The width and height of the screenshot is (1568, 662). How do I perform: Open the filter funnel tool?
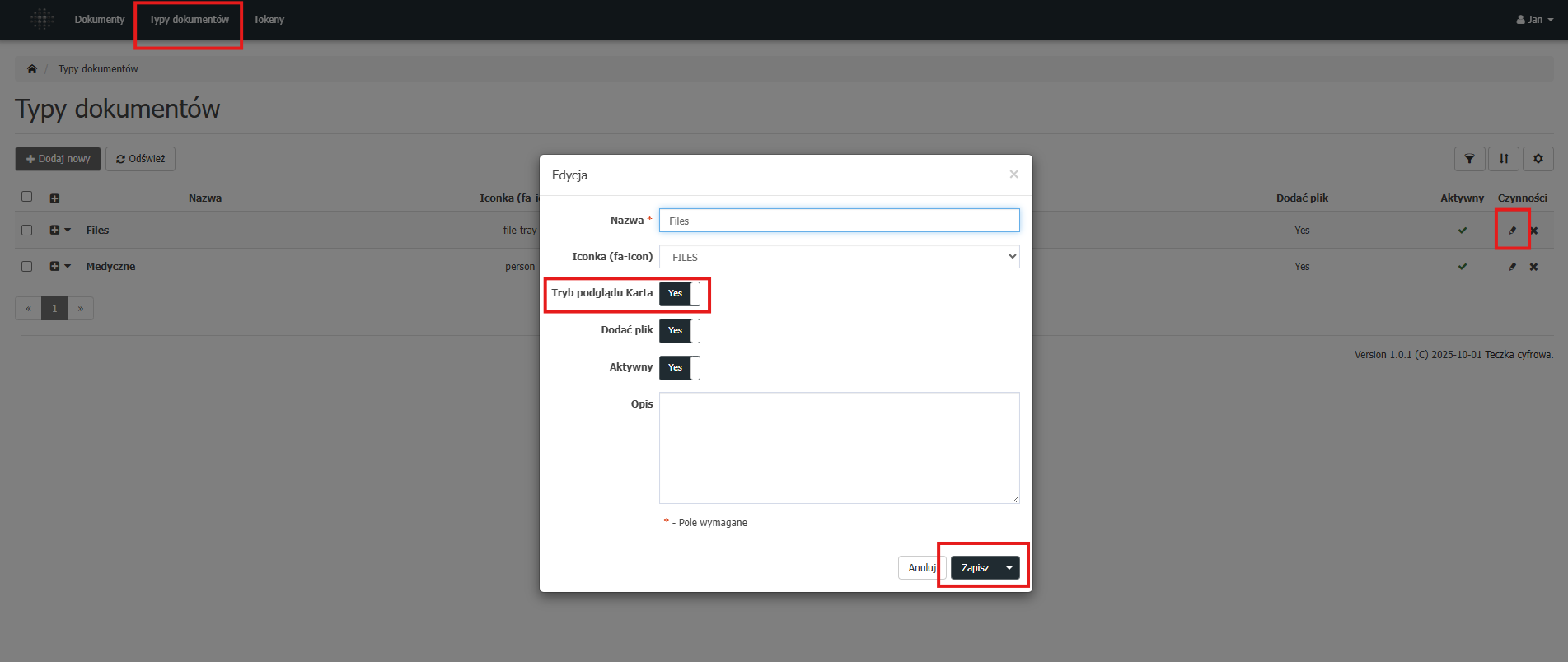coord(1469,159)
